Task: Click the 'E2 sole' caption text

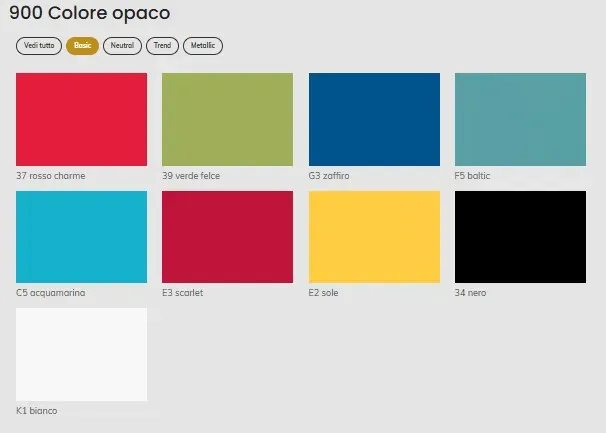Action: point(324,293)
